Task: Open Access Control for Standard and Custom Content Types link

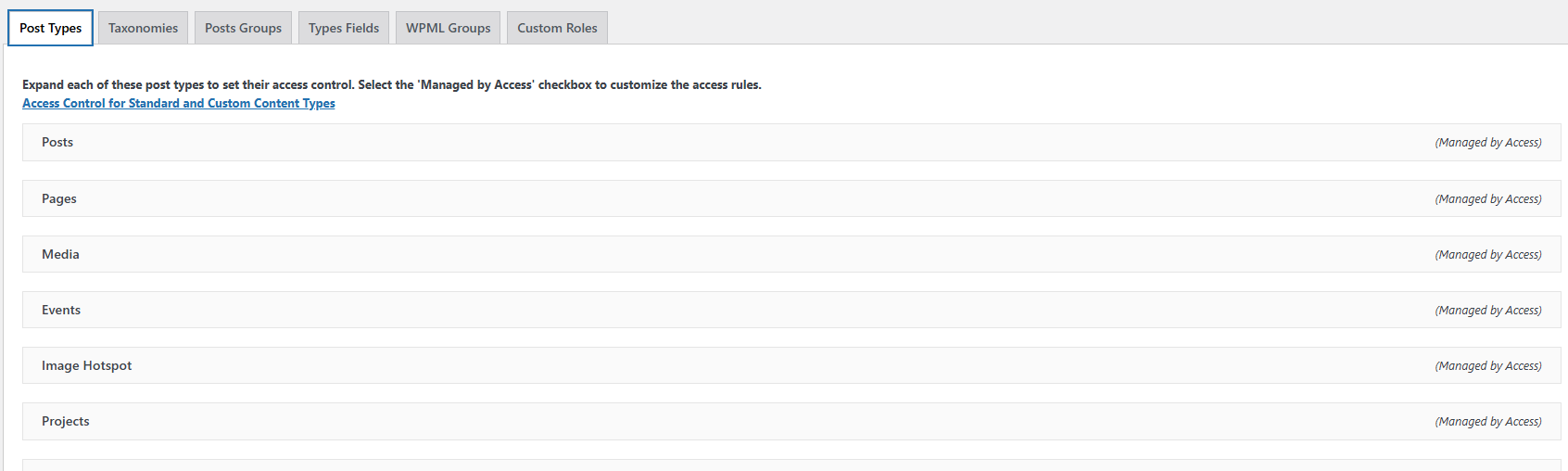Action: tap(179, 103)
